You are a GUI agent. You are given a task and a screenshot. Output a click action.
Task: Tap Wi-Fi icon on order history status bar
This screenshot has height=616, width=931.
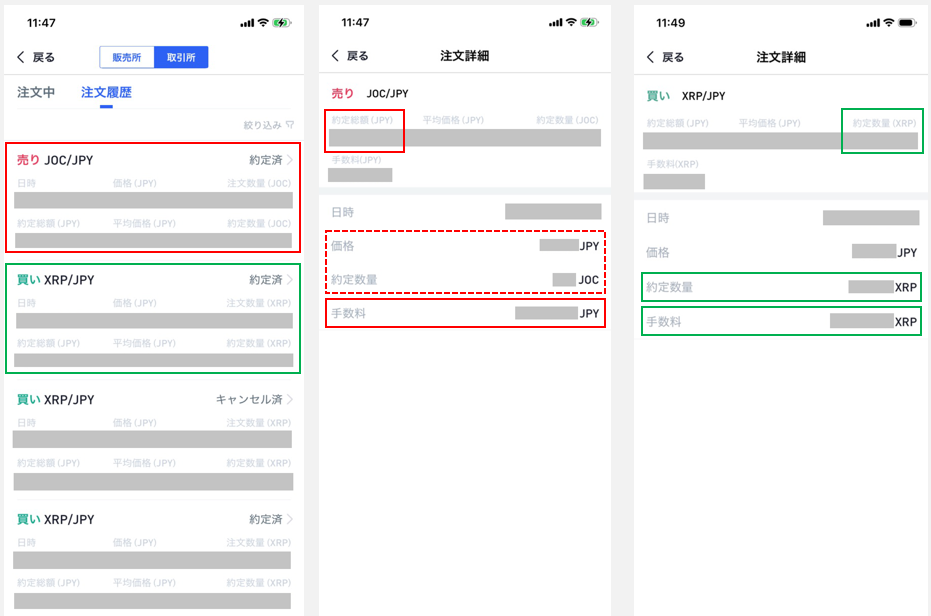[262, 23]
